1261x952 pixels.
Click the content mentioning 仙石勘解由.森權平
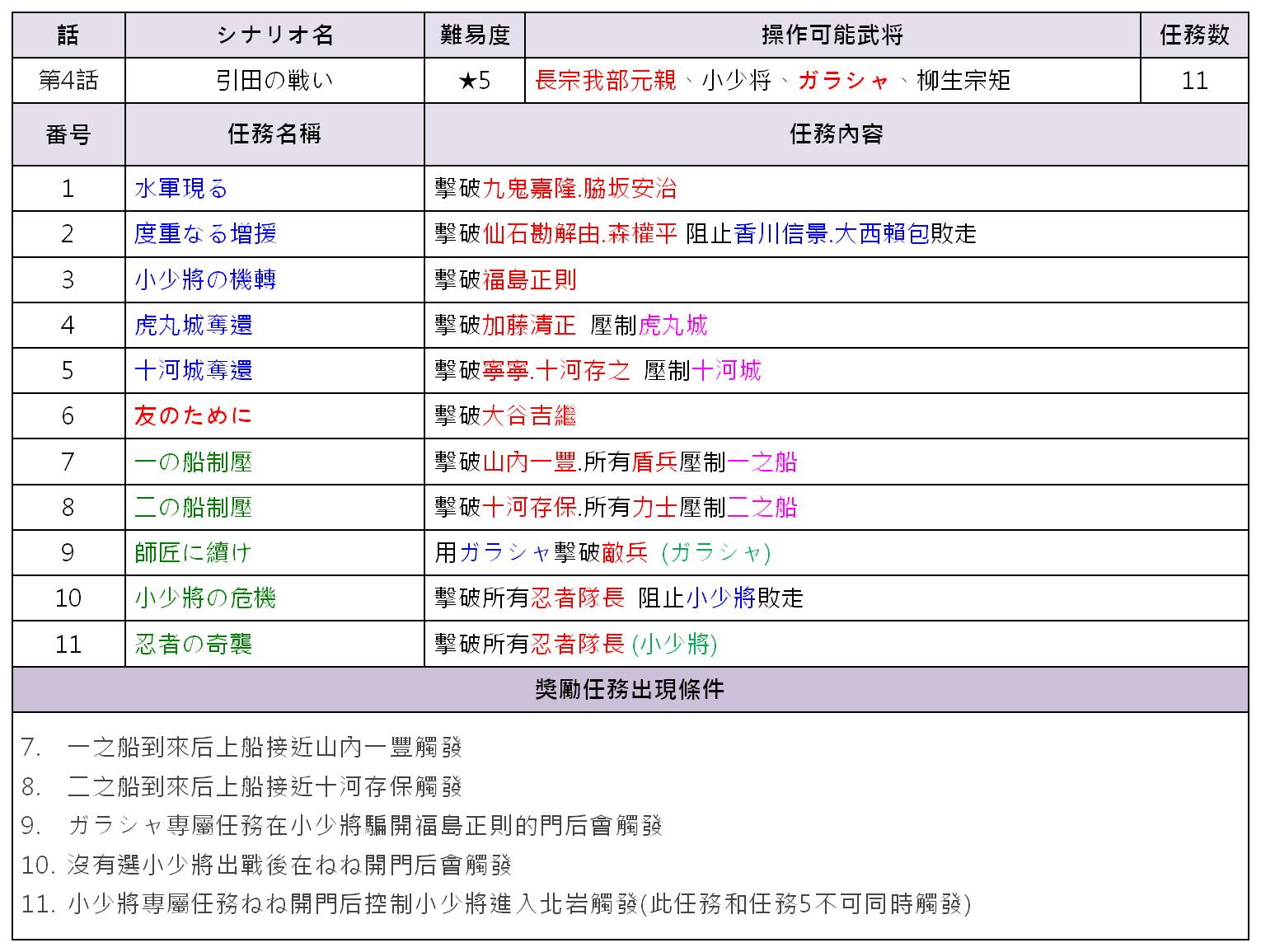click(706, 234)
